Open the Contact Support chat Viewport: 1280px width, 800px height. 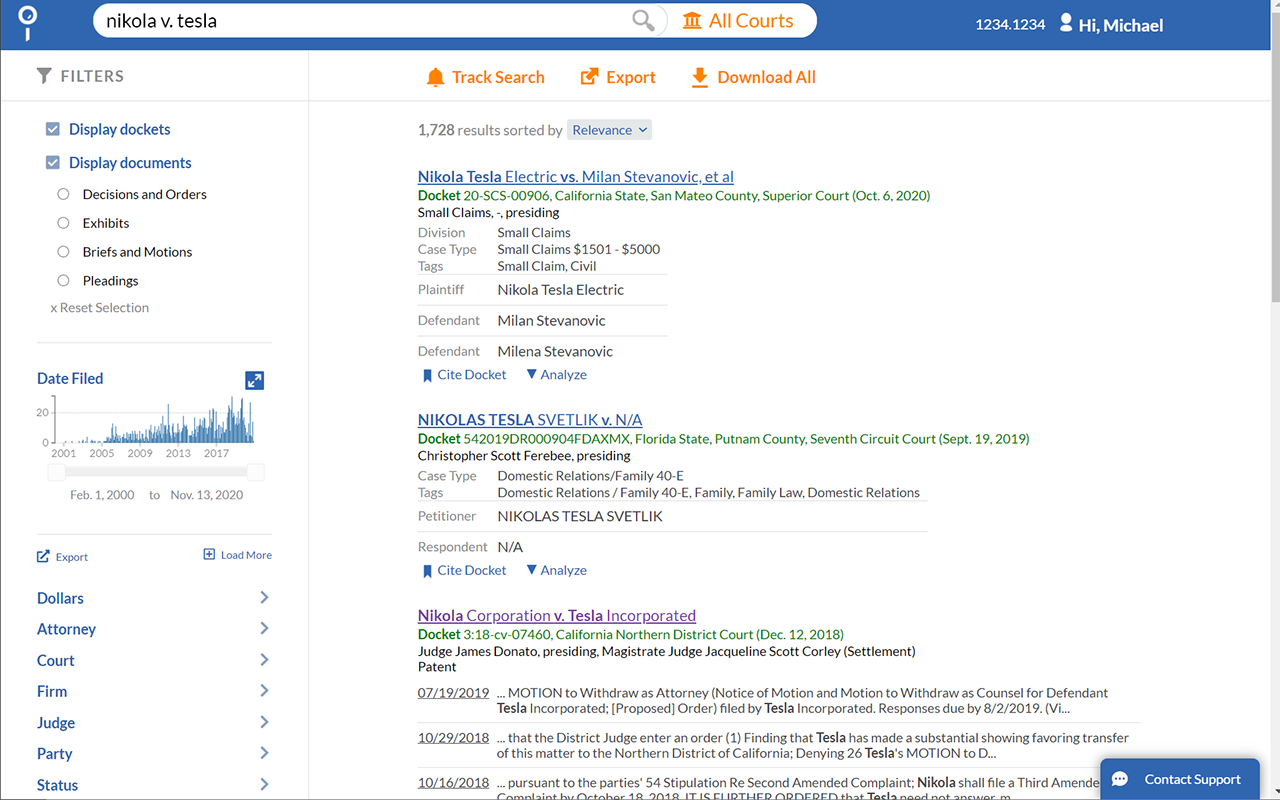click(x=1180, y=779)
